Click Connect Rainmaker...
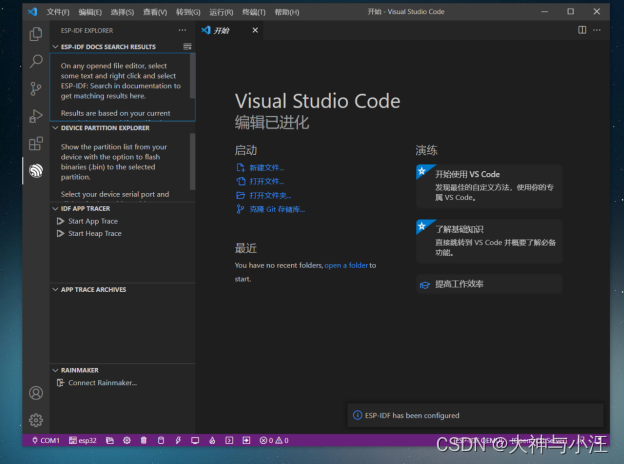624x464 pixels. tap(102, 383)
